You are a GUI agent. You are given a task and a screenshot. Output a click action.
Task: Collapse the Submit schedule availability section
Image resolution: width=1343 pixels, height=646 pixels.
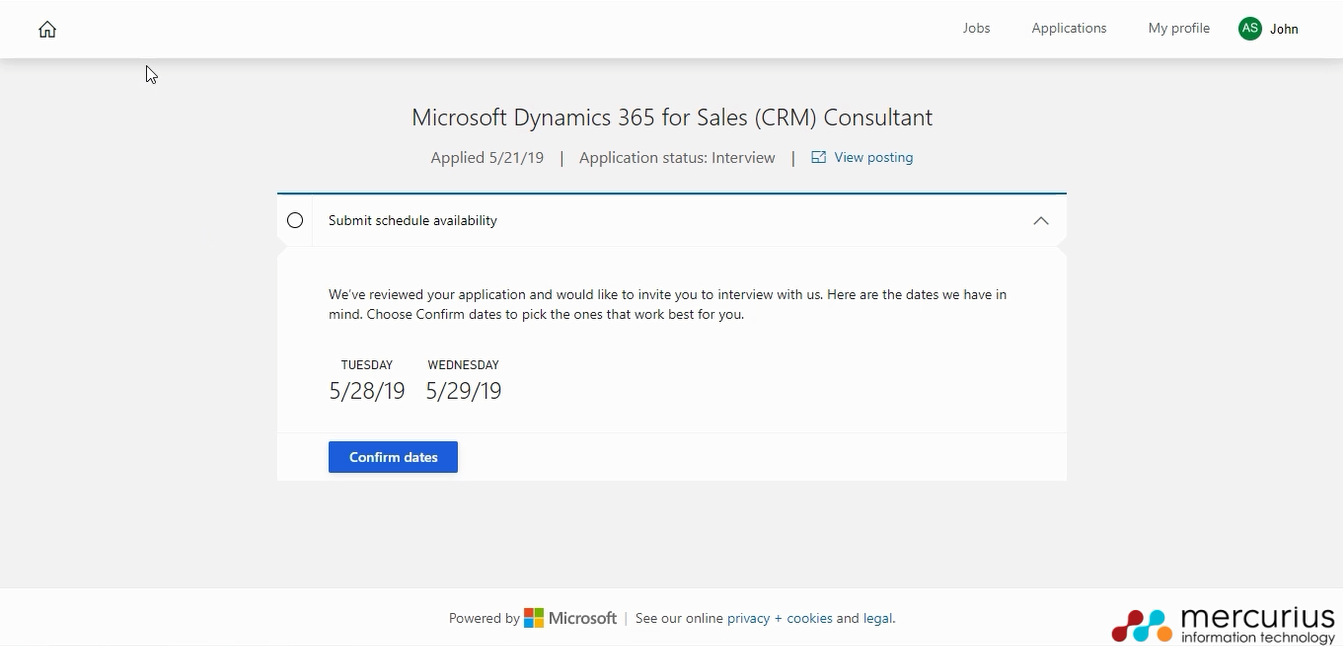(x=1041, y=220)
